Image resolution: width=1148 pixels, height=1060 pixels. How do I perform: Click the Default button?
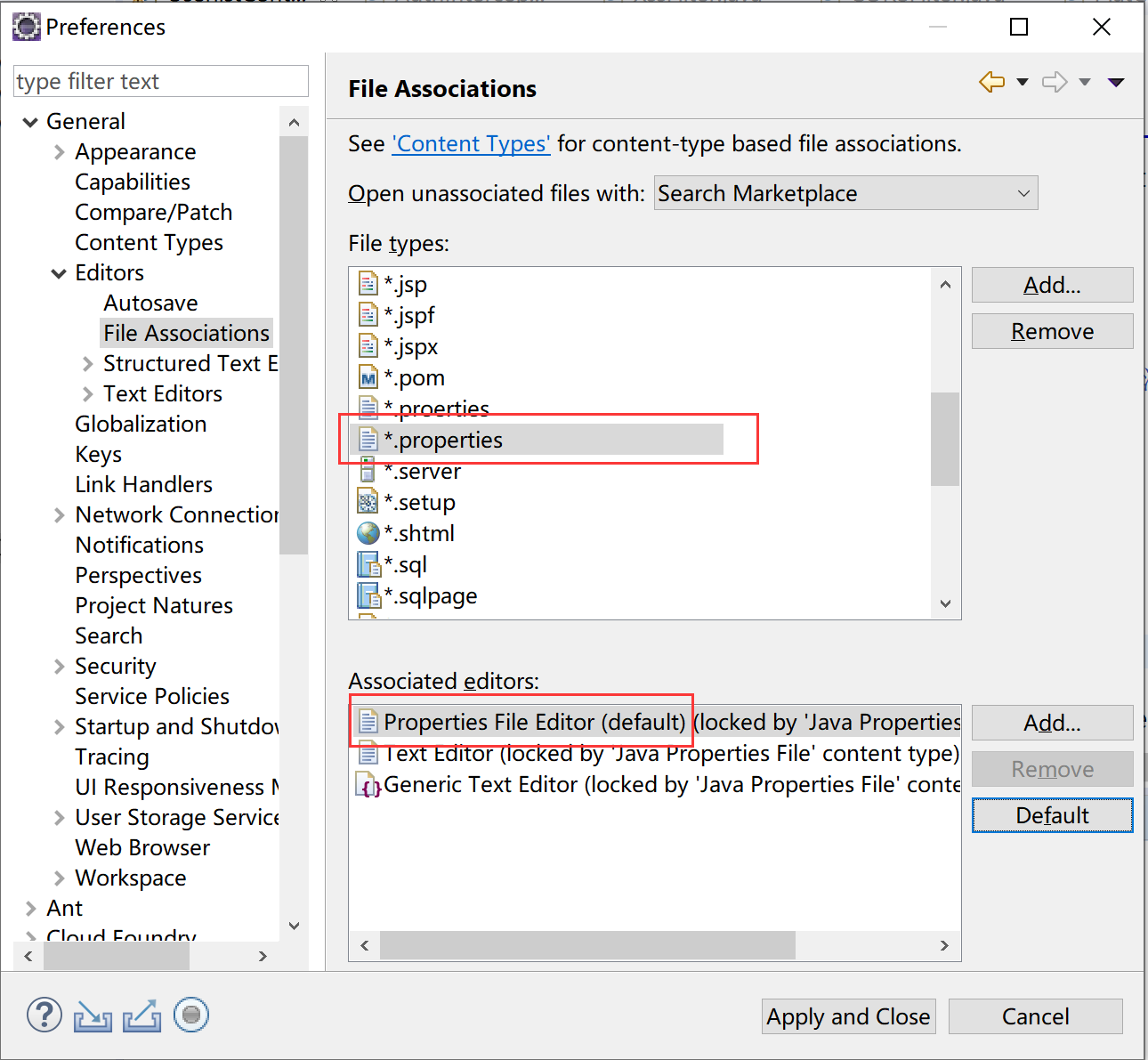point(1052,815)
